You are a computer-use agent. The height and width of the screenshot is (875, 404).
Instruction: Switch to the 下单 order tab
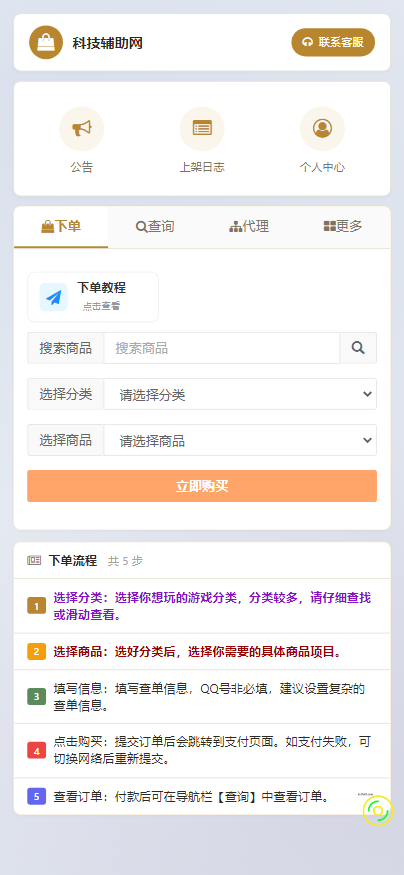pos(61,227)
